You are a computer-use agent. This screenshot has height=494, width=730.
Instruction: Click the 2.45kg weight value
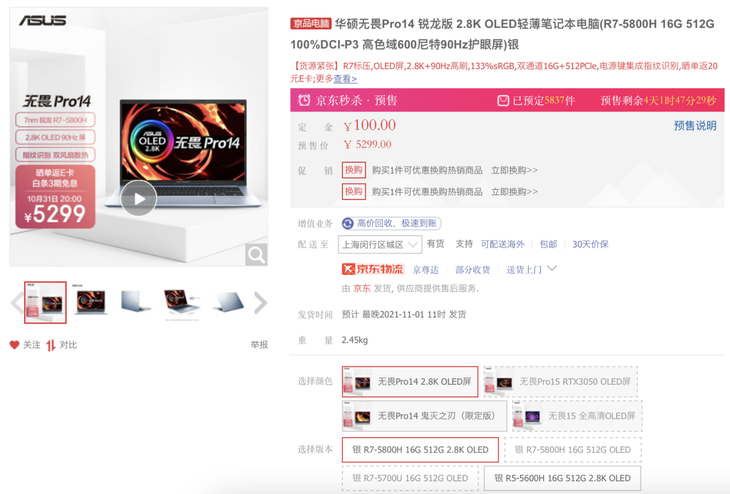coord(355,340)
